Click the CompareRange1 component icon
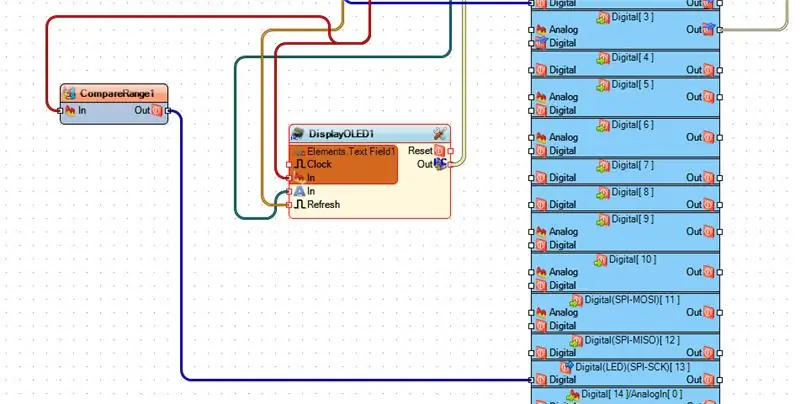800x404 pixels. 70,94
